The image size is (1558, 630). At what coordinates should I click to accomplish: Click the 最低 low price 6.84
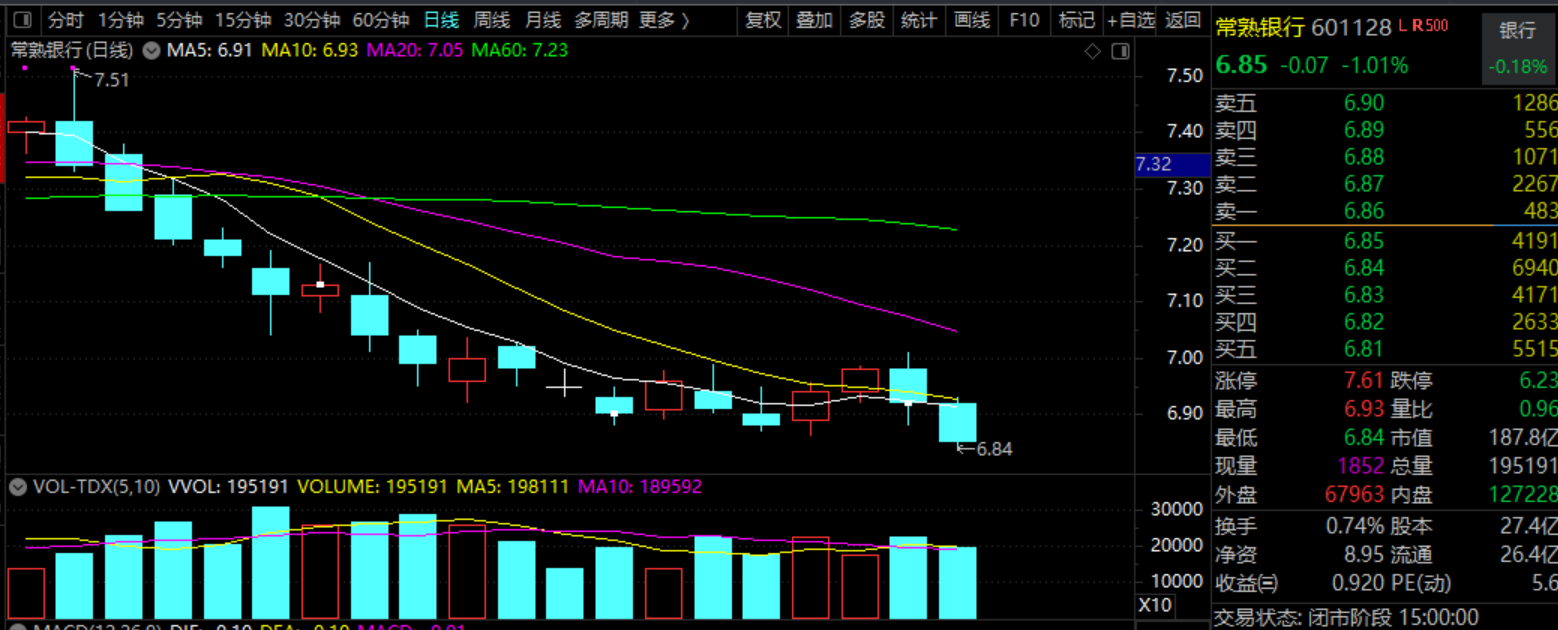click(1364, 437)
